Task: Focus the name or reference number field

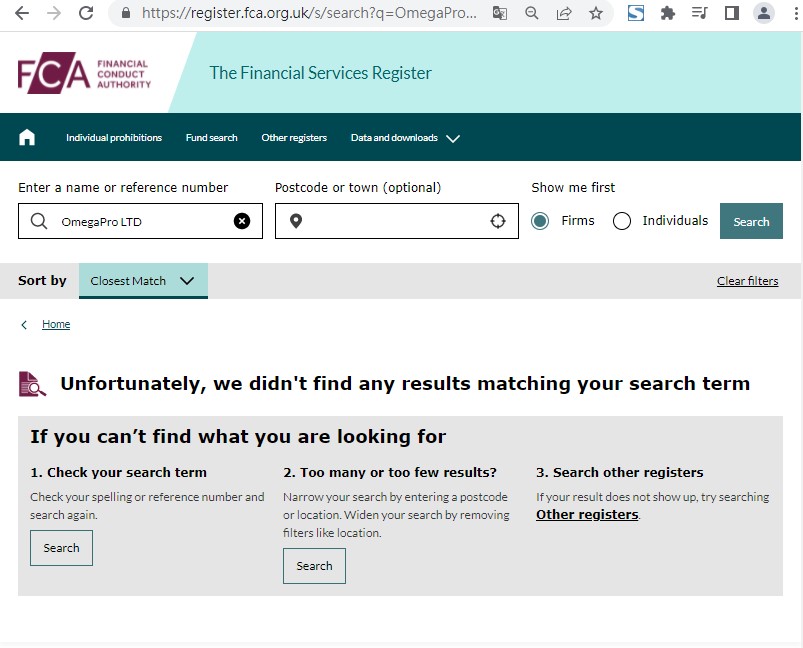Action: [x=140, y=221]
